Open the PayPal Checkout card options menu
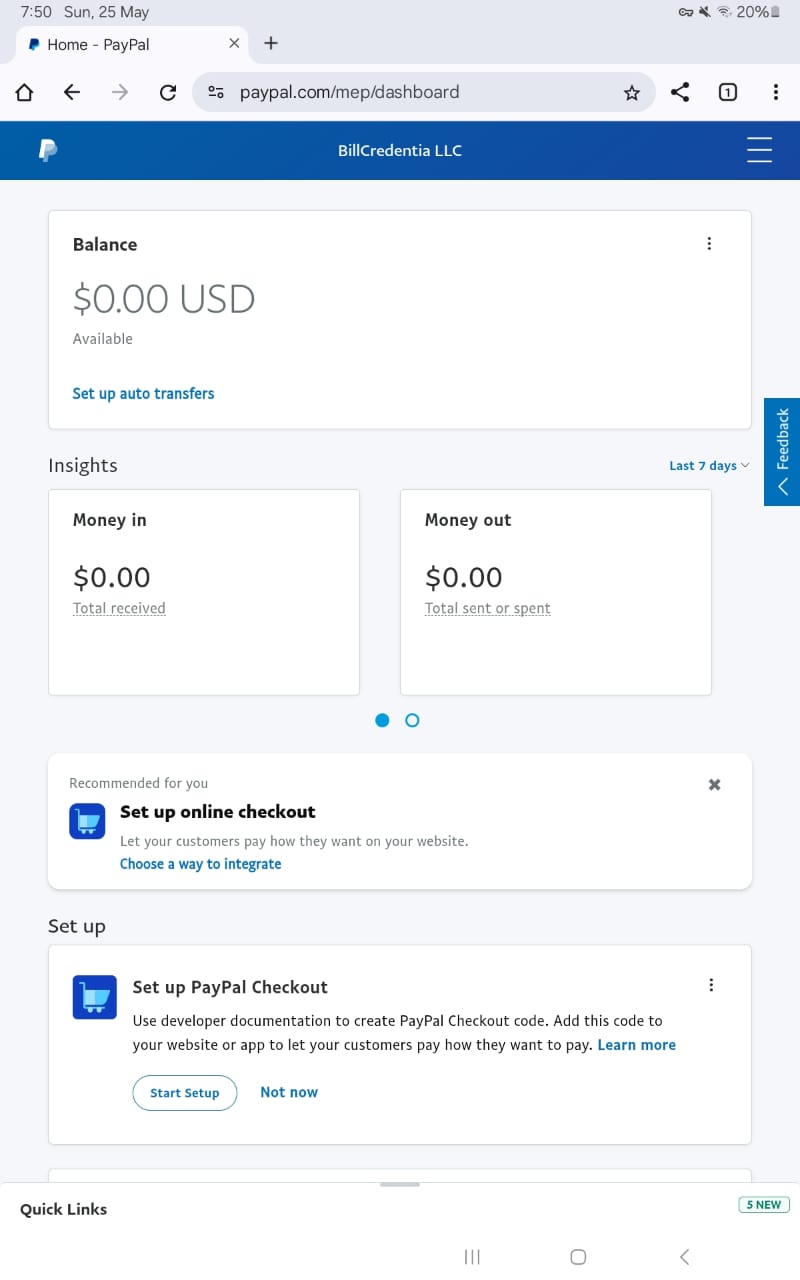The height and width of the screenshot is (1280, 800). click(711, 985)
